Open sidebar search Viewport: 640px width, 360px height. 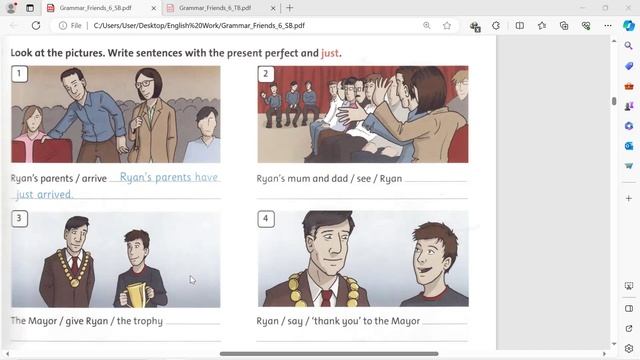pos(629,46)
